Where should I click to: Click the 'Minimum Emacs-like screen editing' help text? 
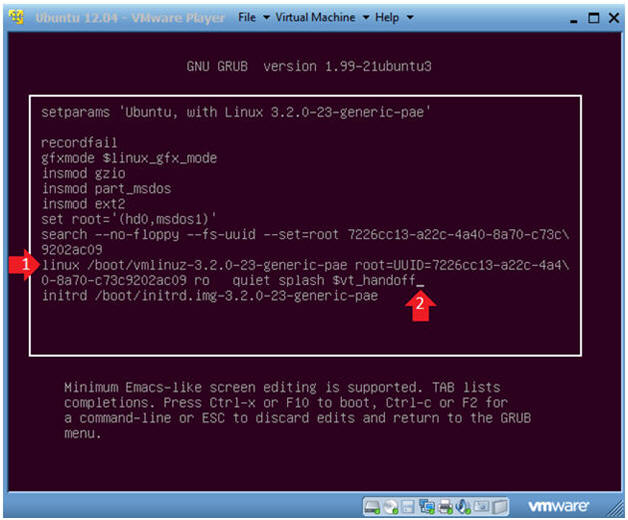tap(297, 410)
